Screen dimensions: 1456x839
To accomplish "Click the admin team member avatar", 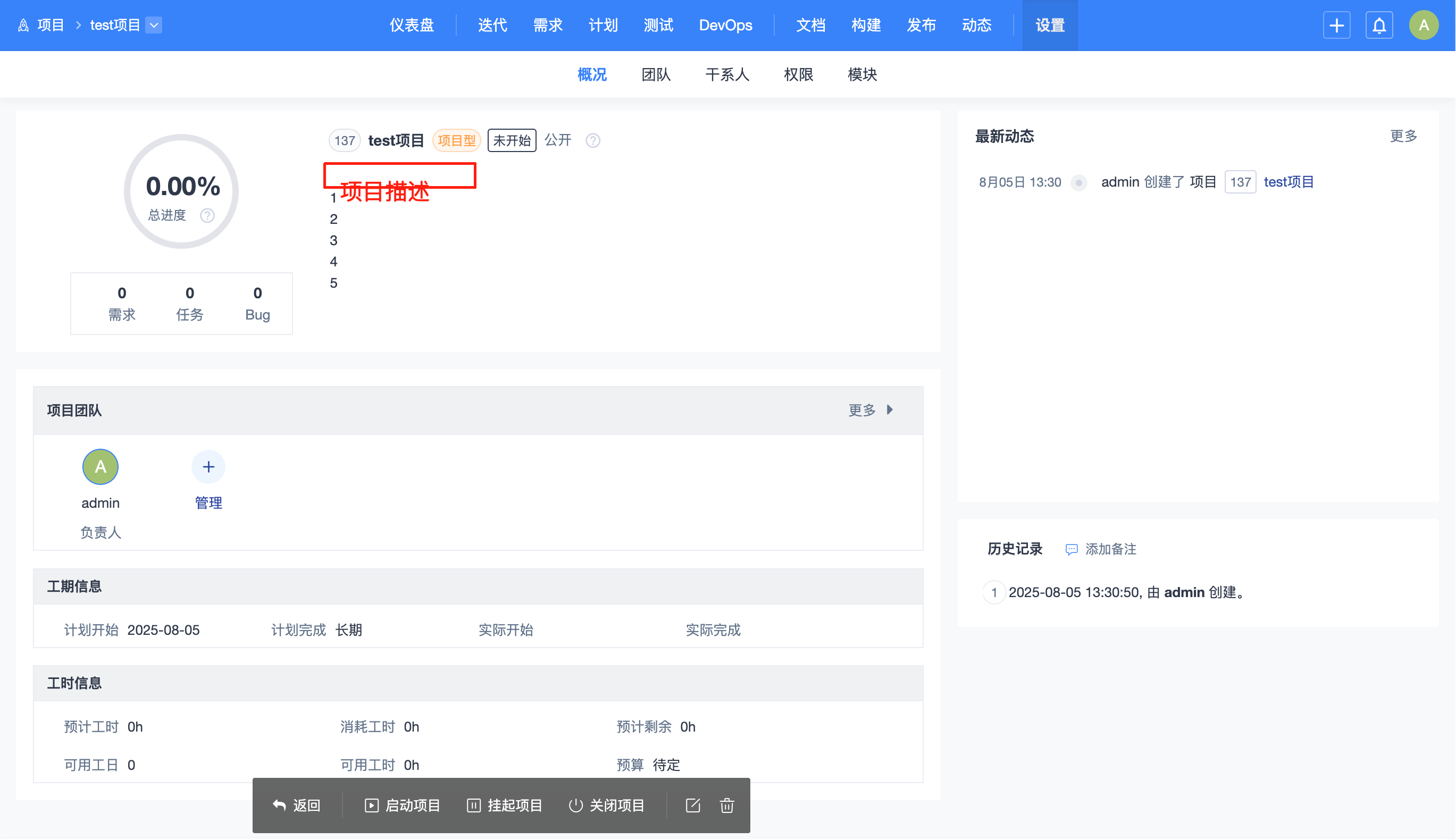I will [101, 467].
